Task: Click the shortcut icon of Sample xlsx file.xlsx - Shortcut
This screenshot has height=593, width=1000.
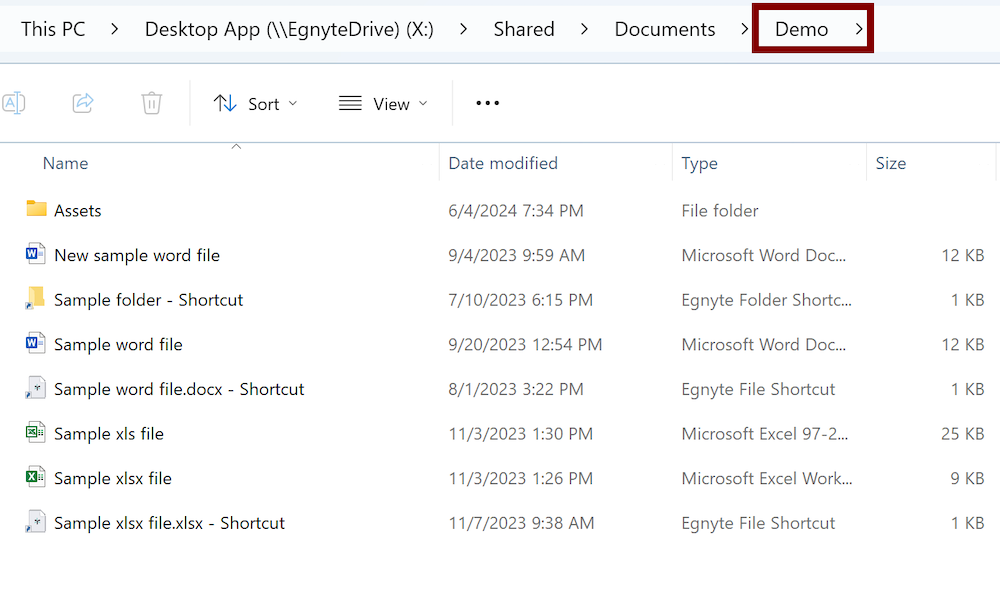Action: [34, 522]
